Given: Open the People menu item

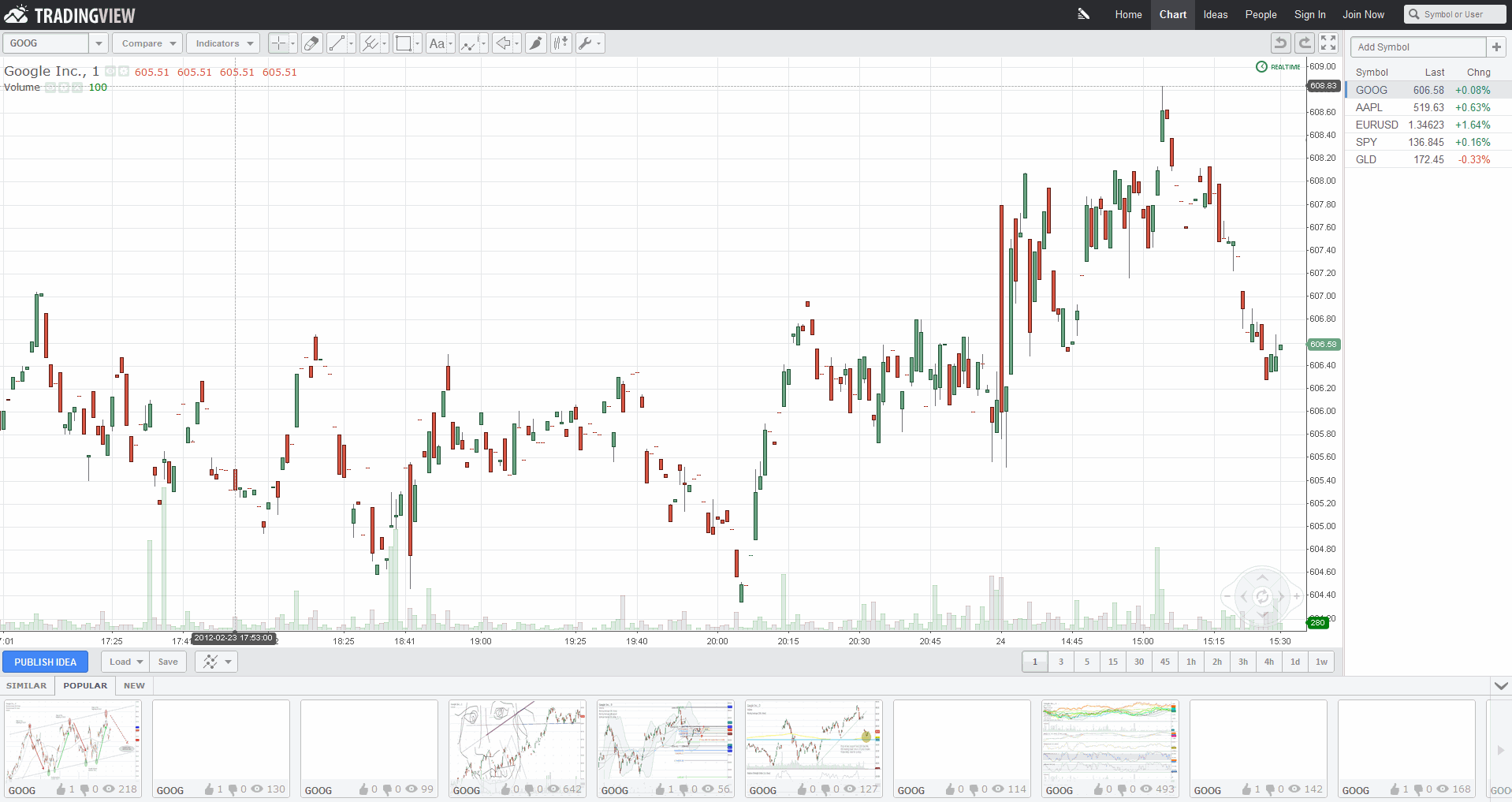Looking at the screenshot, I should 1261,14.
